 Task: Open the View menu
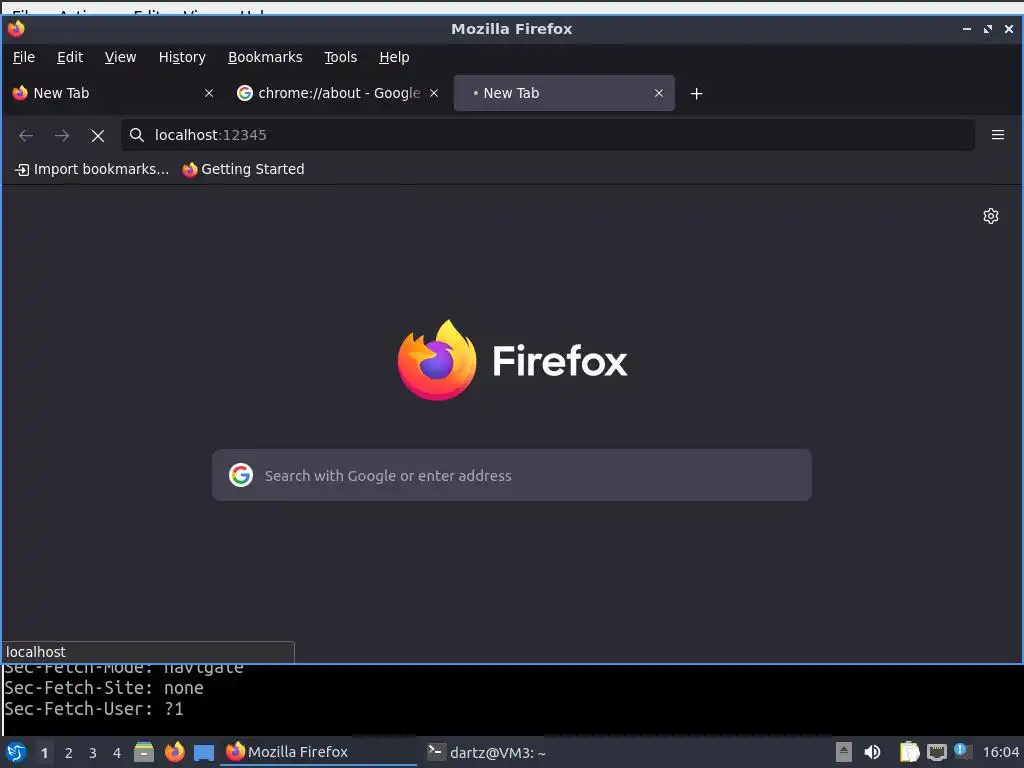click(120, 57)
